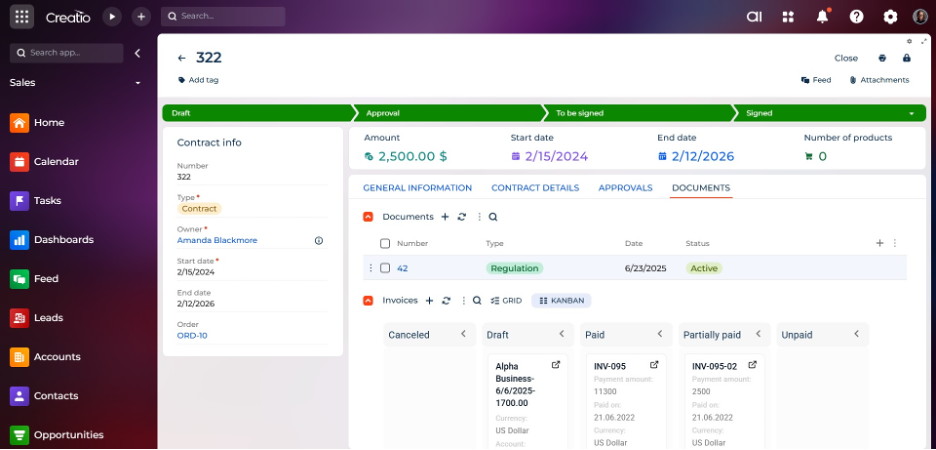Click the notifications bell icon
The image size is (936, 450).
(822, 16)
